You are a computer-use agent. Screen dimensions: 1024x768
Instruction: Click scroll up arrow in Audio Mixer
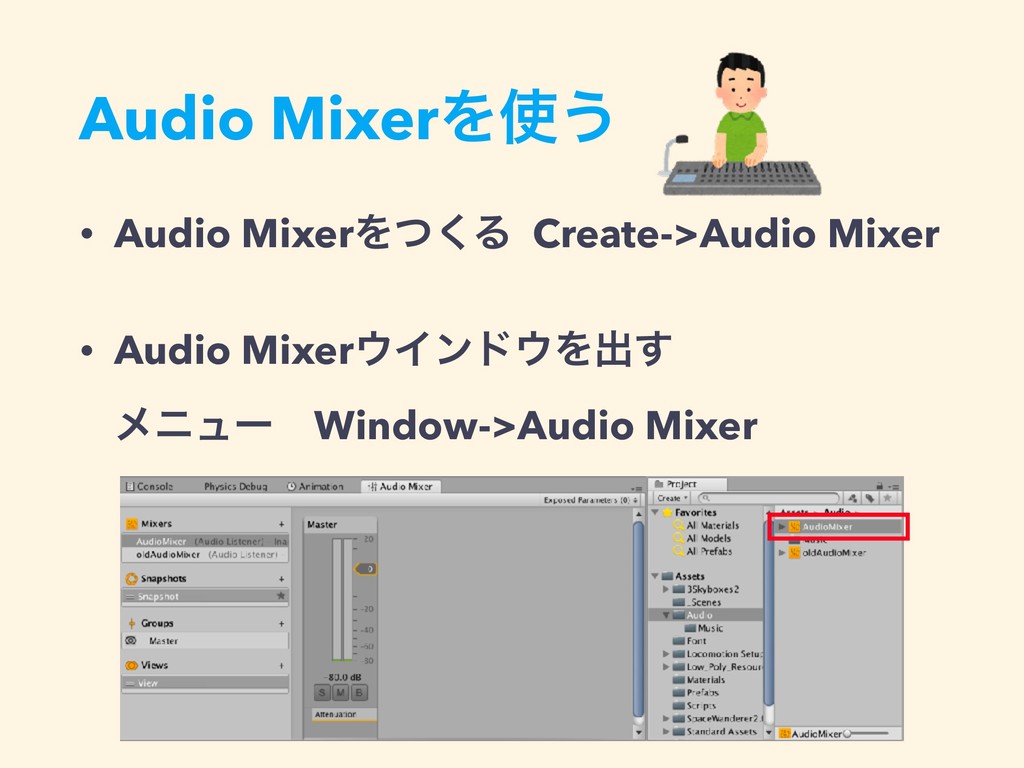coord(639,515)
